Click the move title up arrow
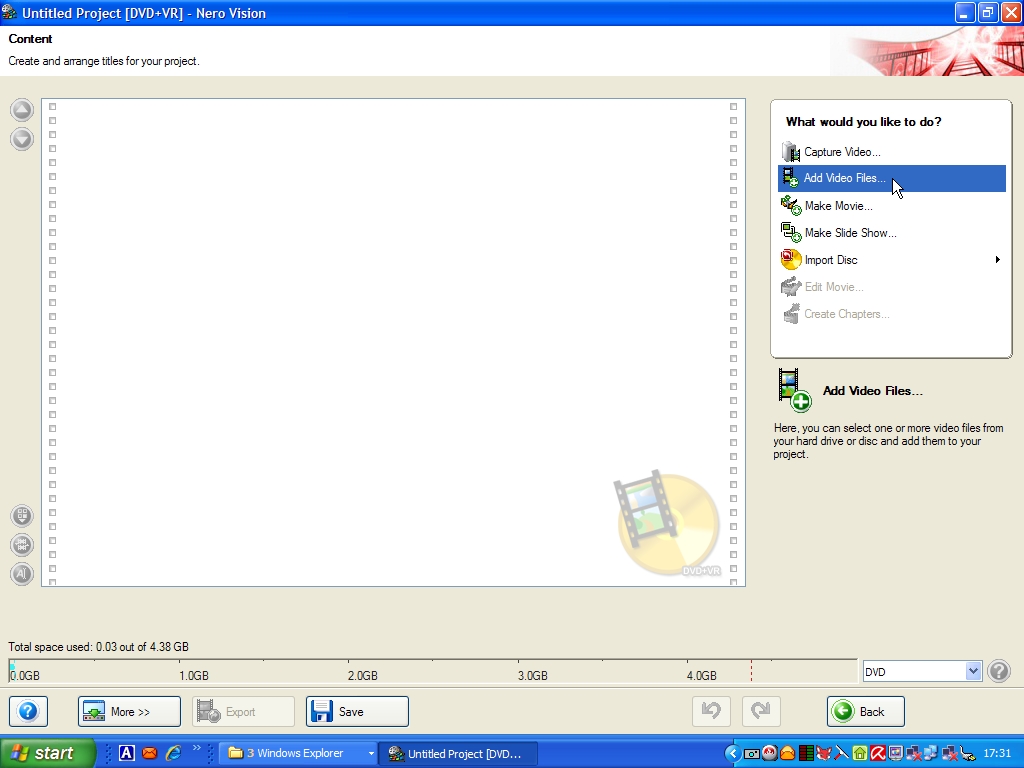 pyautogui.click(x=22, y=110)
